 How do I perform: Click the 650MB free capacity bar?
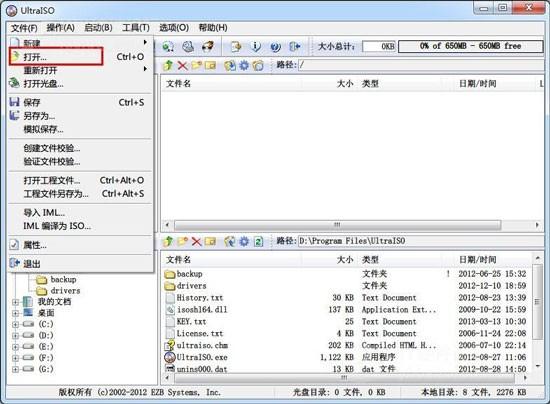pyautogui.click(x=470, y=46)
